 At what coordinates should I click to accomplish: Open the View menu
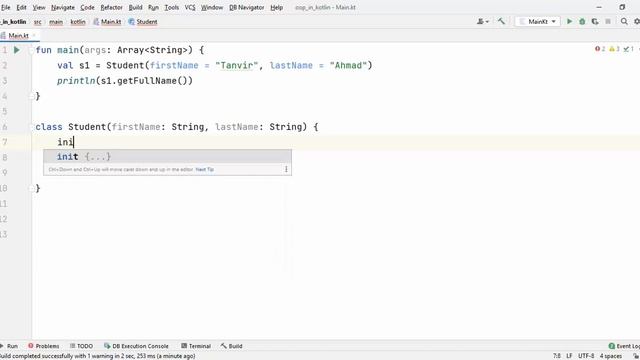[x=39, y=7]
